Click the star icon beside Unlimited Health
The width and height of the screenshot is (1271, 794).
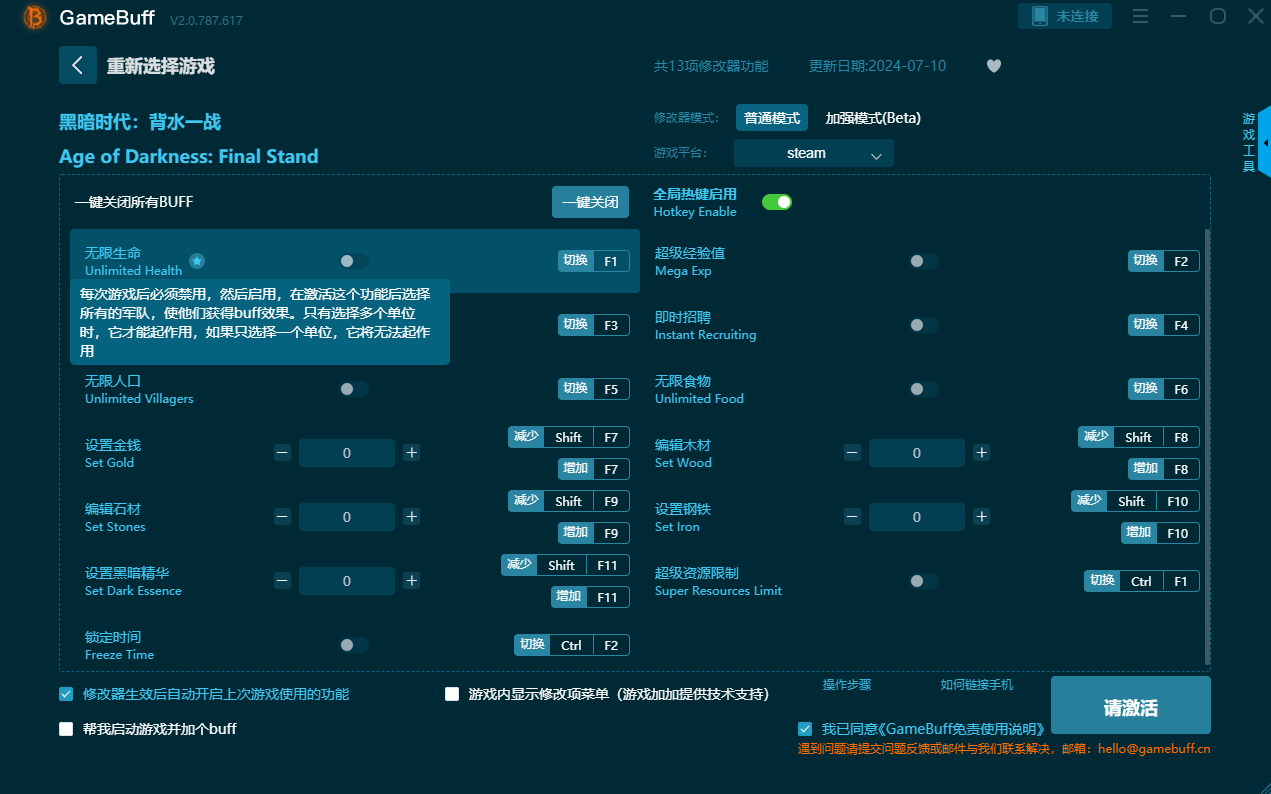[x=197, y=261]
